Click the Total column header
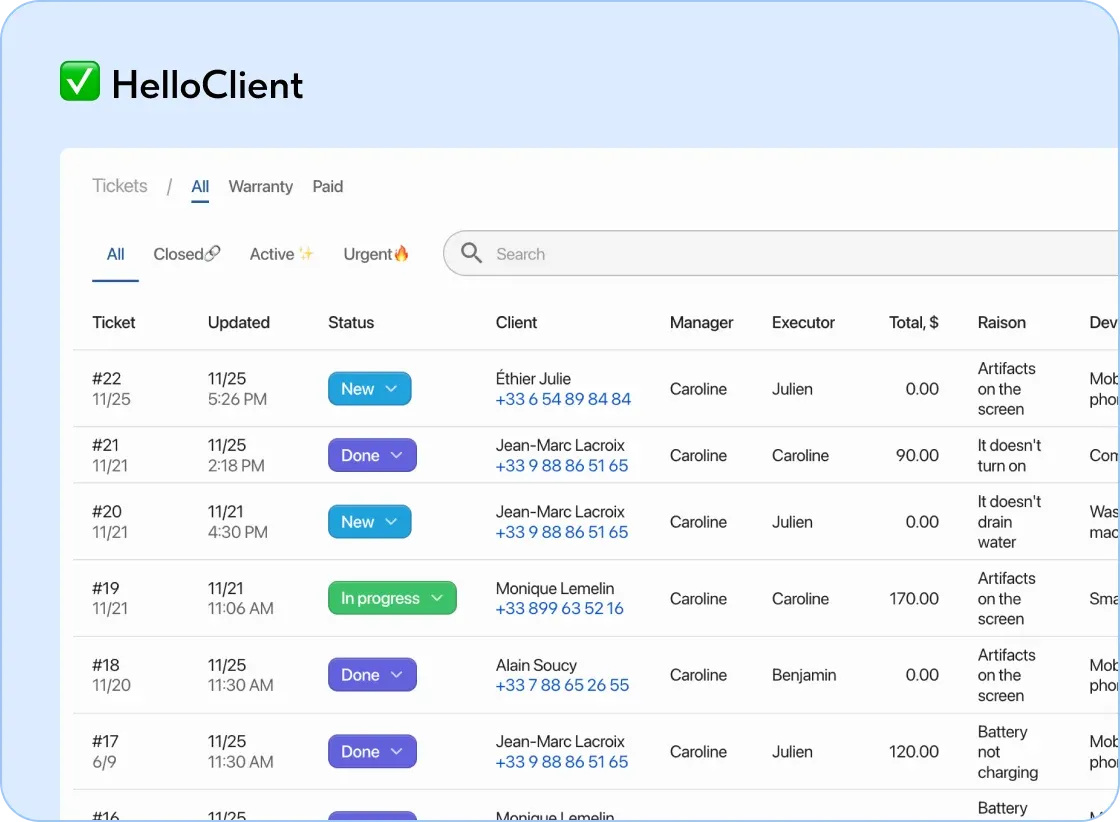The image size is (1120, 822). [913, 322]
